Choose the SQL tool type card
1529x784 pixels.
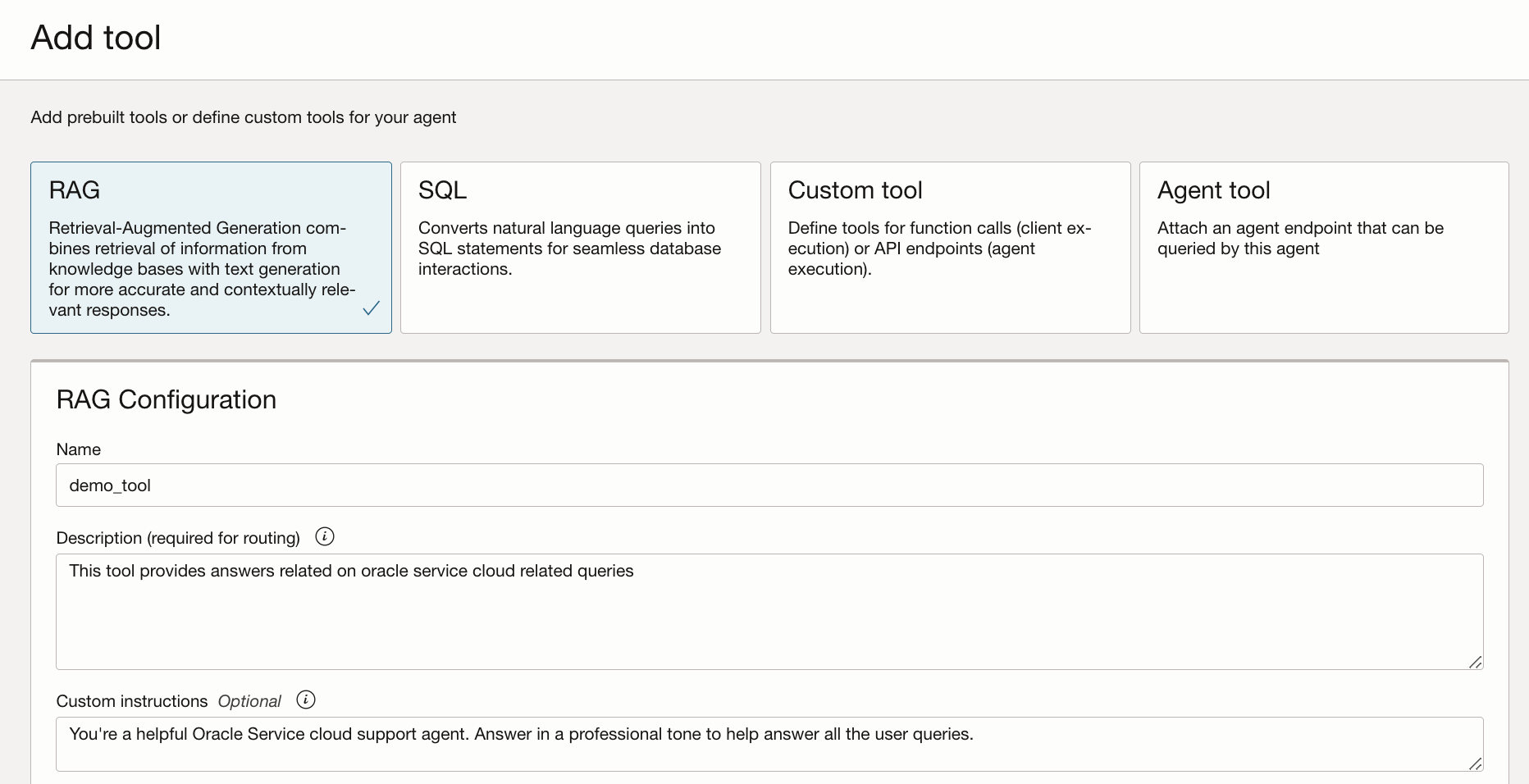tap(580, 247)
